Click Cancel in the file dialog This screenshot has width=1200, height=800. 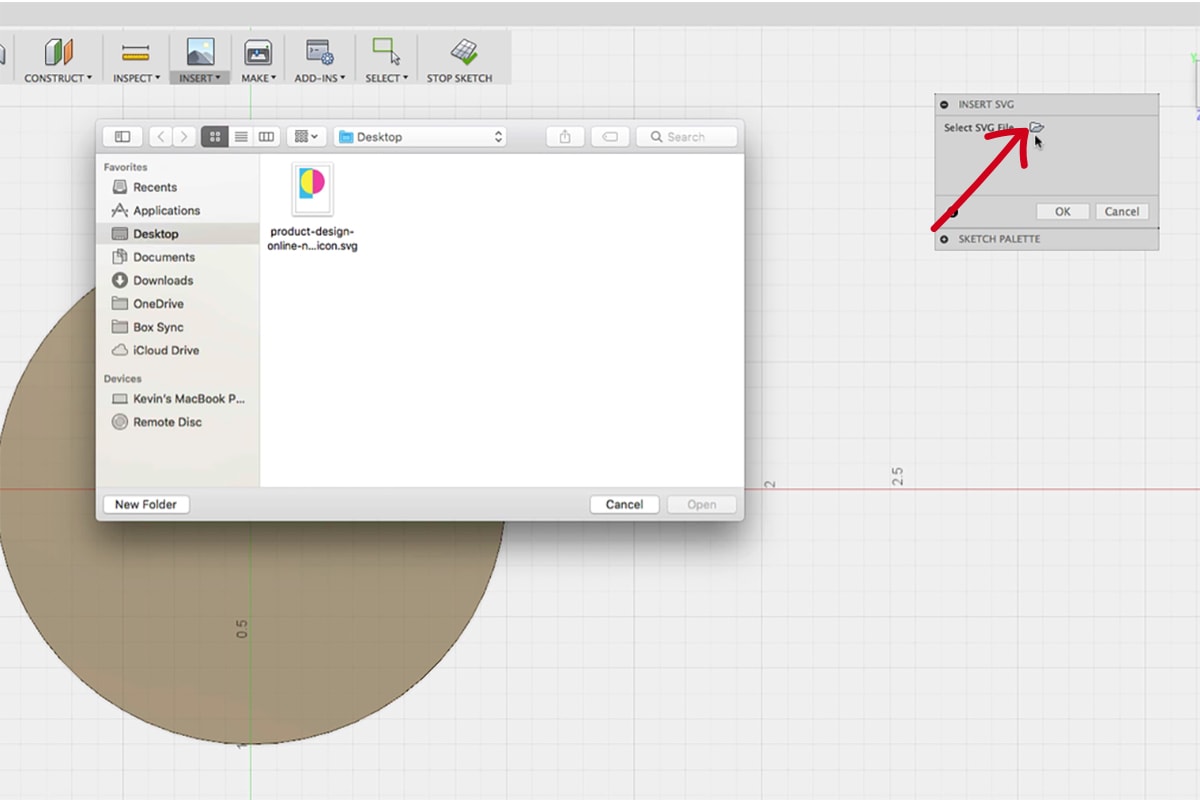click(x=624, y=505)
